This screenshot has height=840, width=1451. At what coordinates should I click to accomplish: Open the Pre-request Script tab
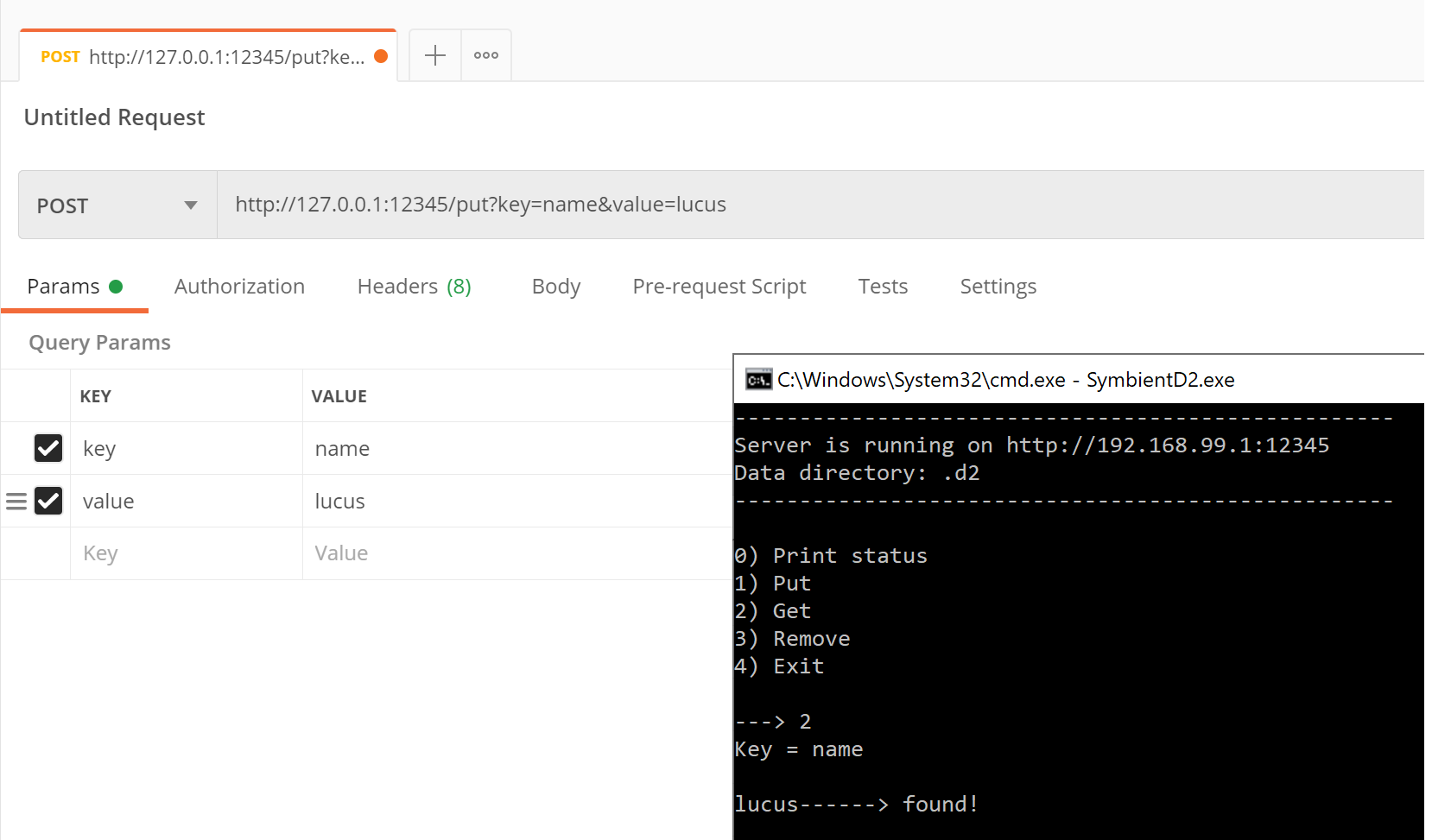pyautogui.click(x=719, y=287)
